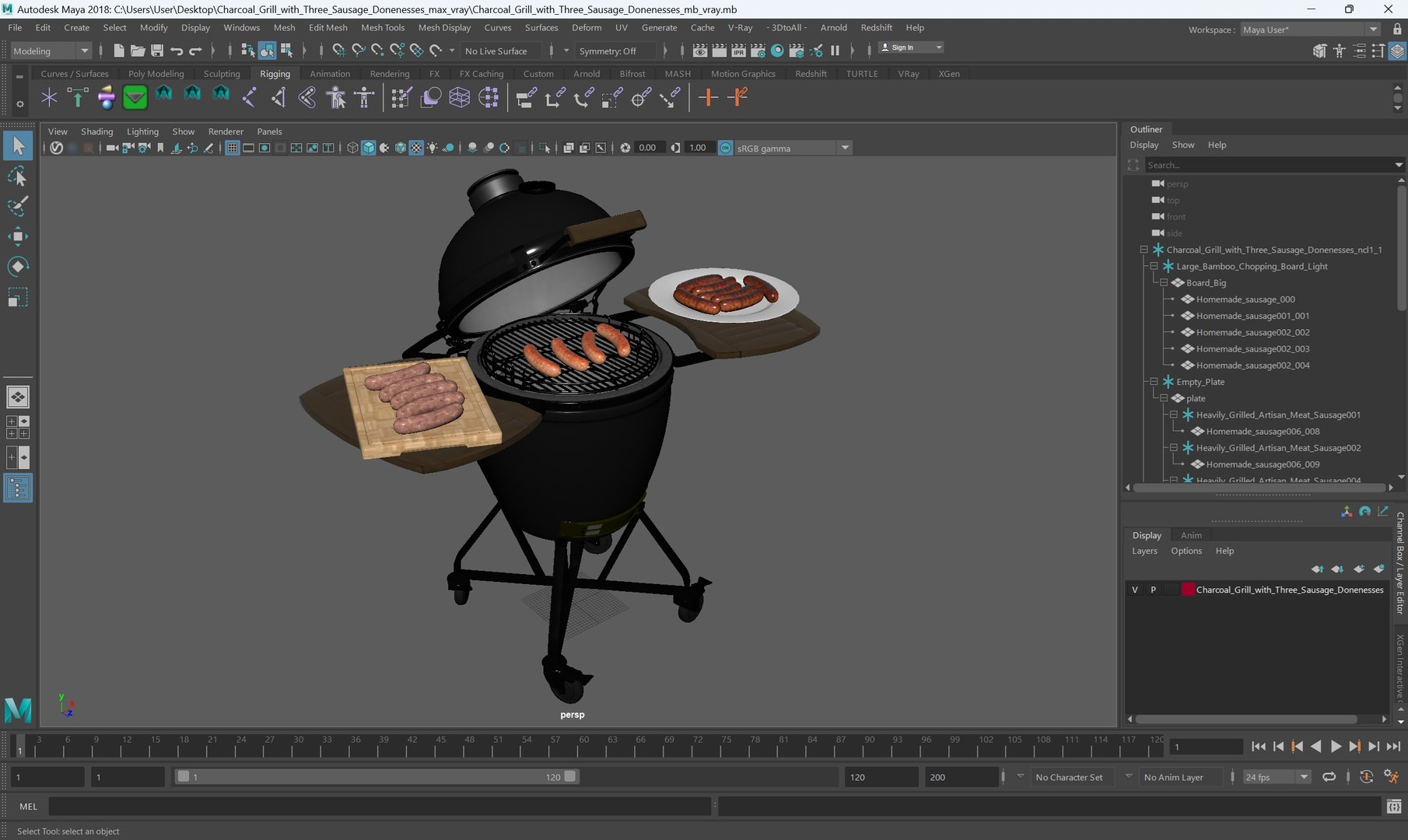Screen dimensions: 1408x840
Task: Click the Undo arrow icon
Action: 177,51
